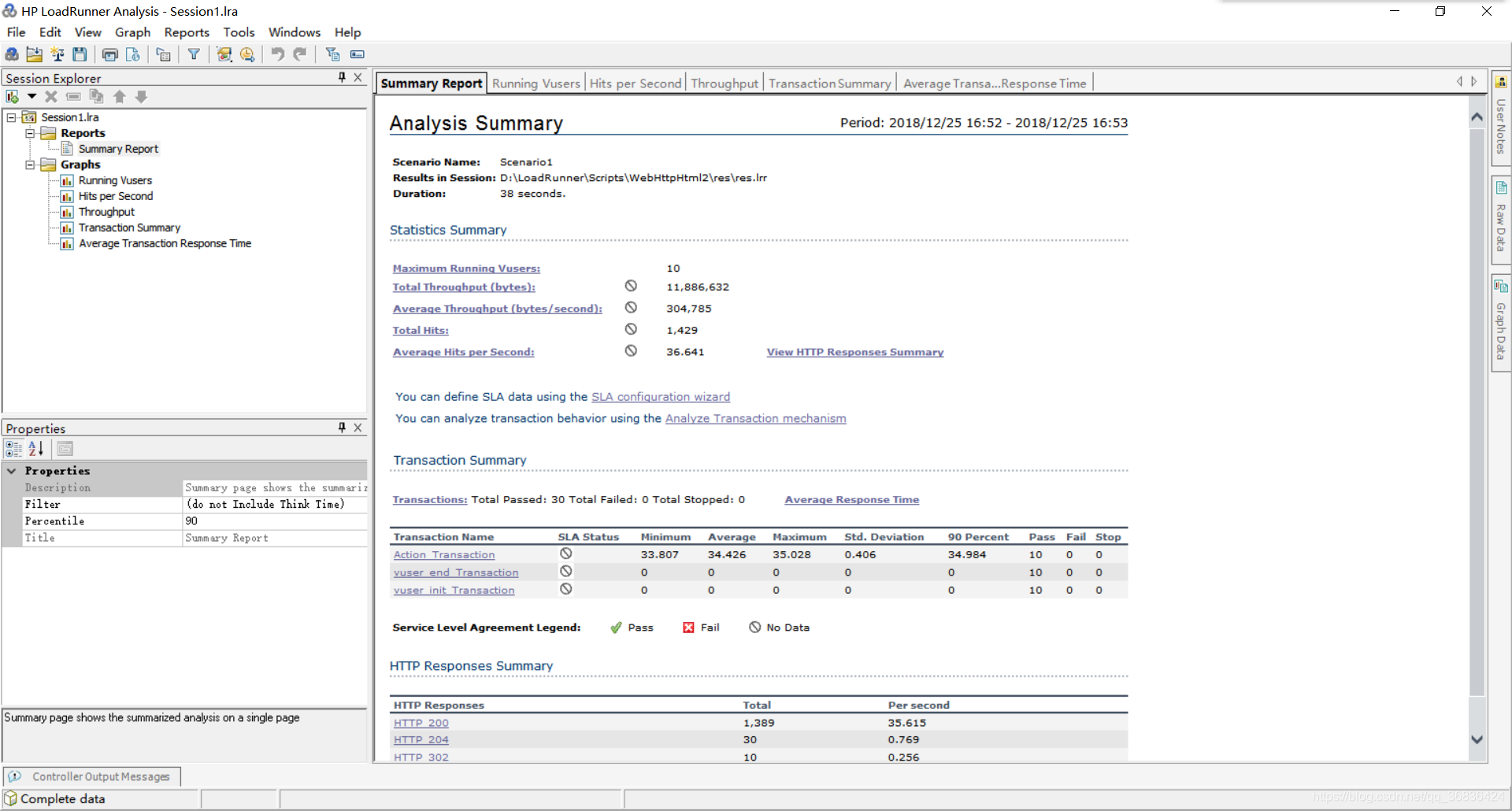Open the Controller Output Messages tab
Screen dimensions: 1512x811
(92, 776)
